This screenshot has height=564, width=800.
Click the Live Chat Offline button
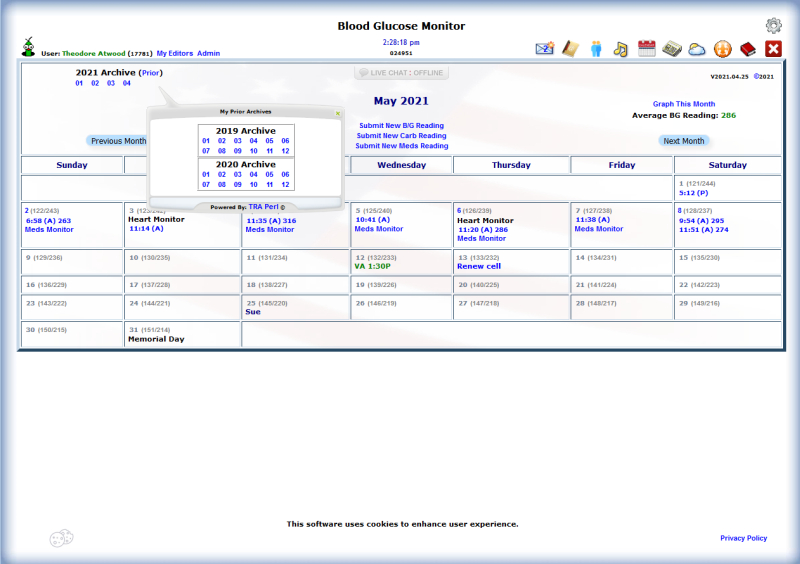(x=402, y=73)
